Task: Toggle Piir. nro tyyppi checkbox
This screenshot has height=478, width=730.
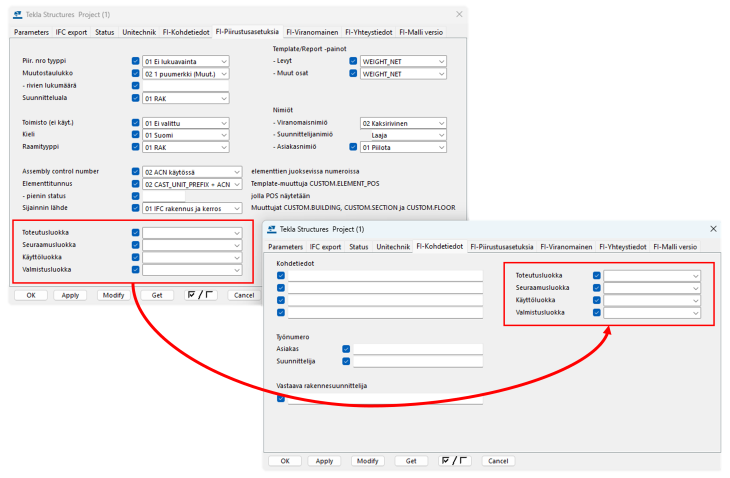Action: tap(135, 61)
